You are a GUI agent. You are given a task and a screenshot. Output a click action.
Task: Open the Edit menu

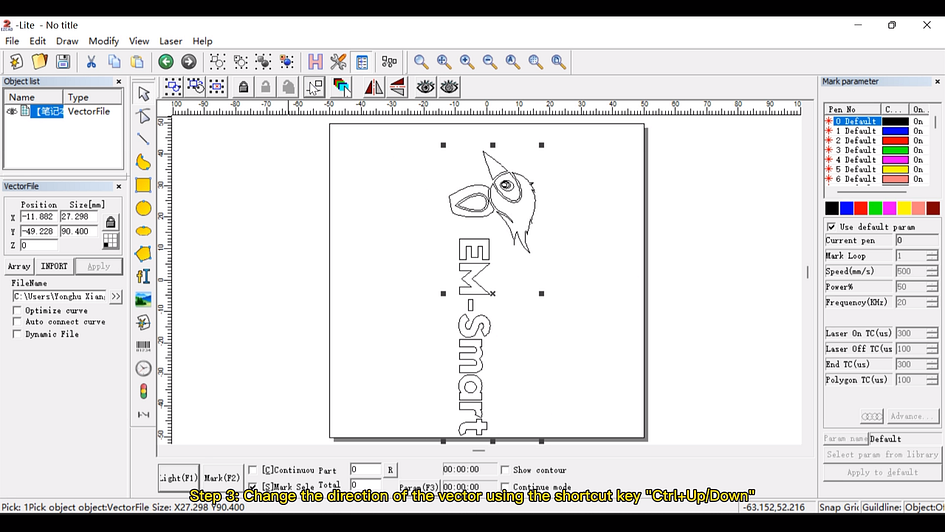(x=37, y=41)
